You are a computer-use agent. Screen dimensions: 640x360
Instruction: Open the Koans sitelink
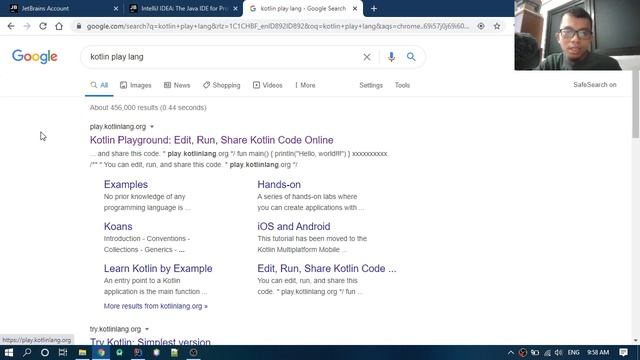pyautogui.click(x=118, y=227)
